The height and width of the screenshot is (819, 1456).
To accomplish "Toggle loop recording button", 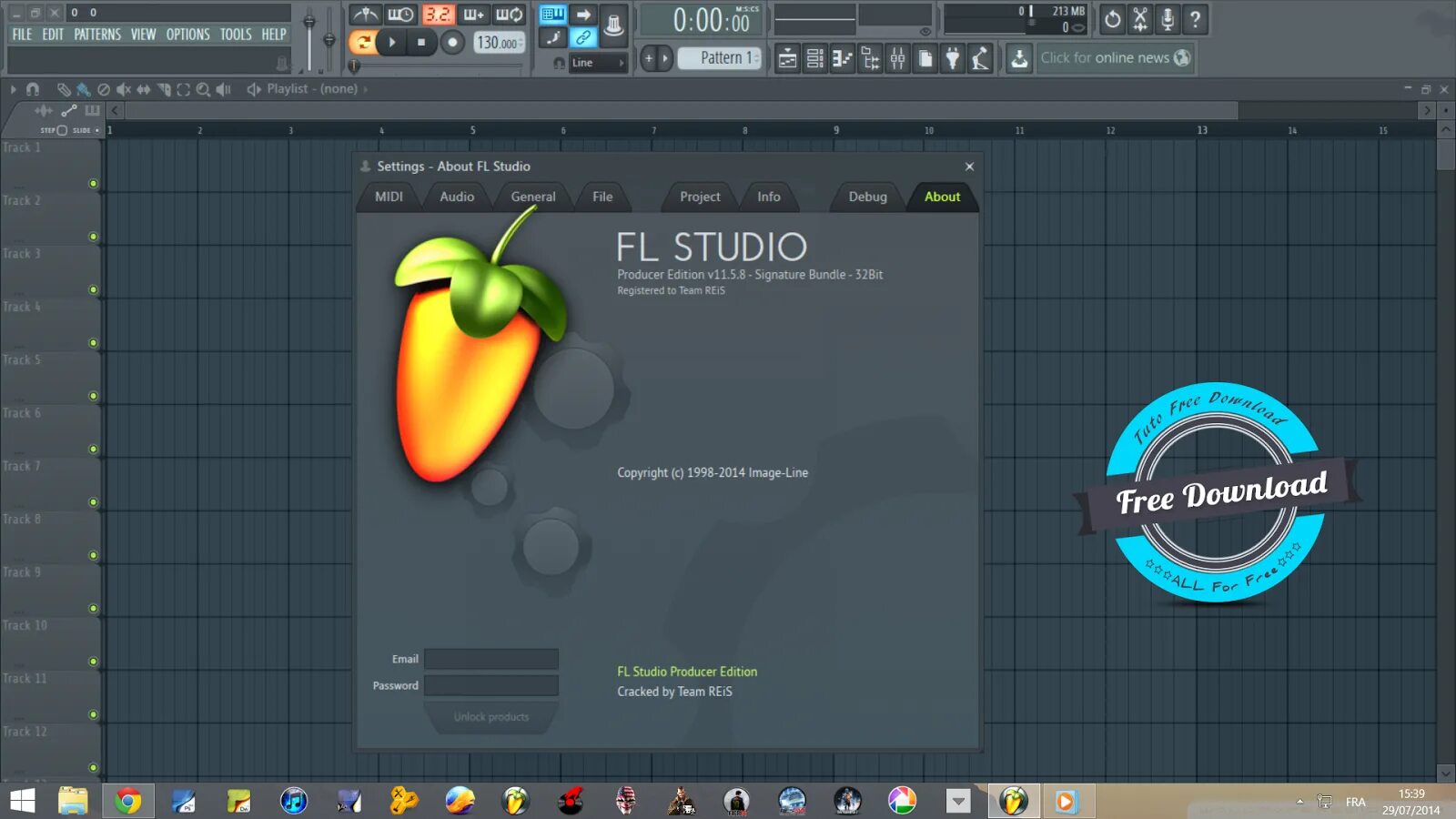I will (x=509, y=15).
